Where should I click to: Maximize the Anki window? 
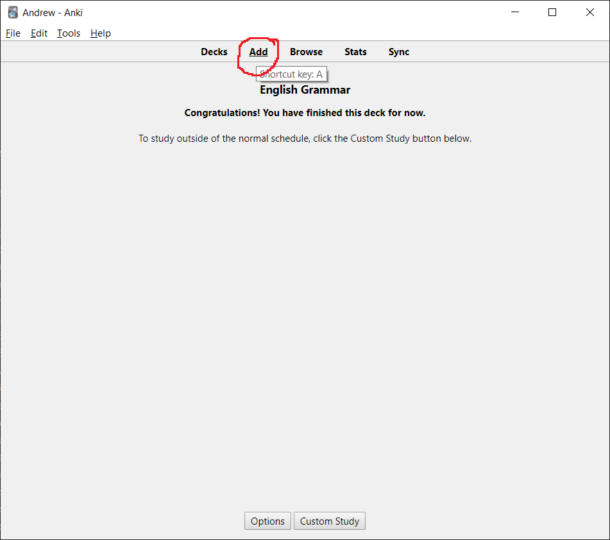pyautogui.click(x=552, y=12)
